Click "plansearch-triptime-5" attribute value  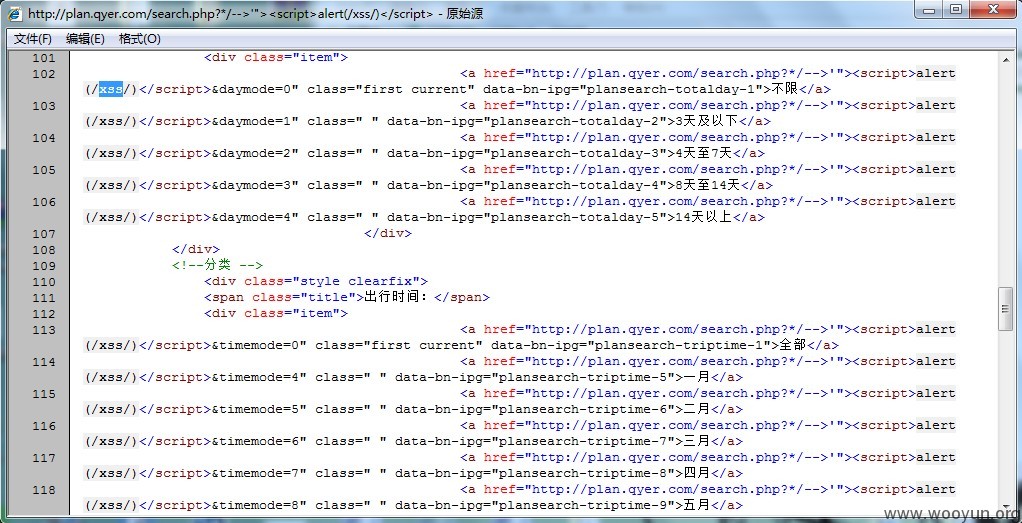[x=583, y=377]
